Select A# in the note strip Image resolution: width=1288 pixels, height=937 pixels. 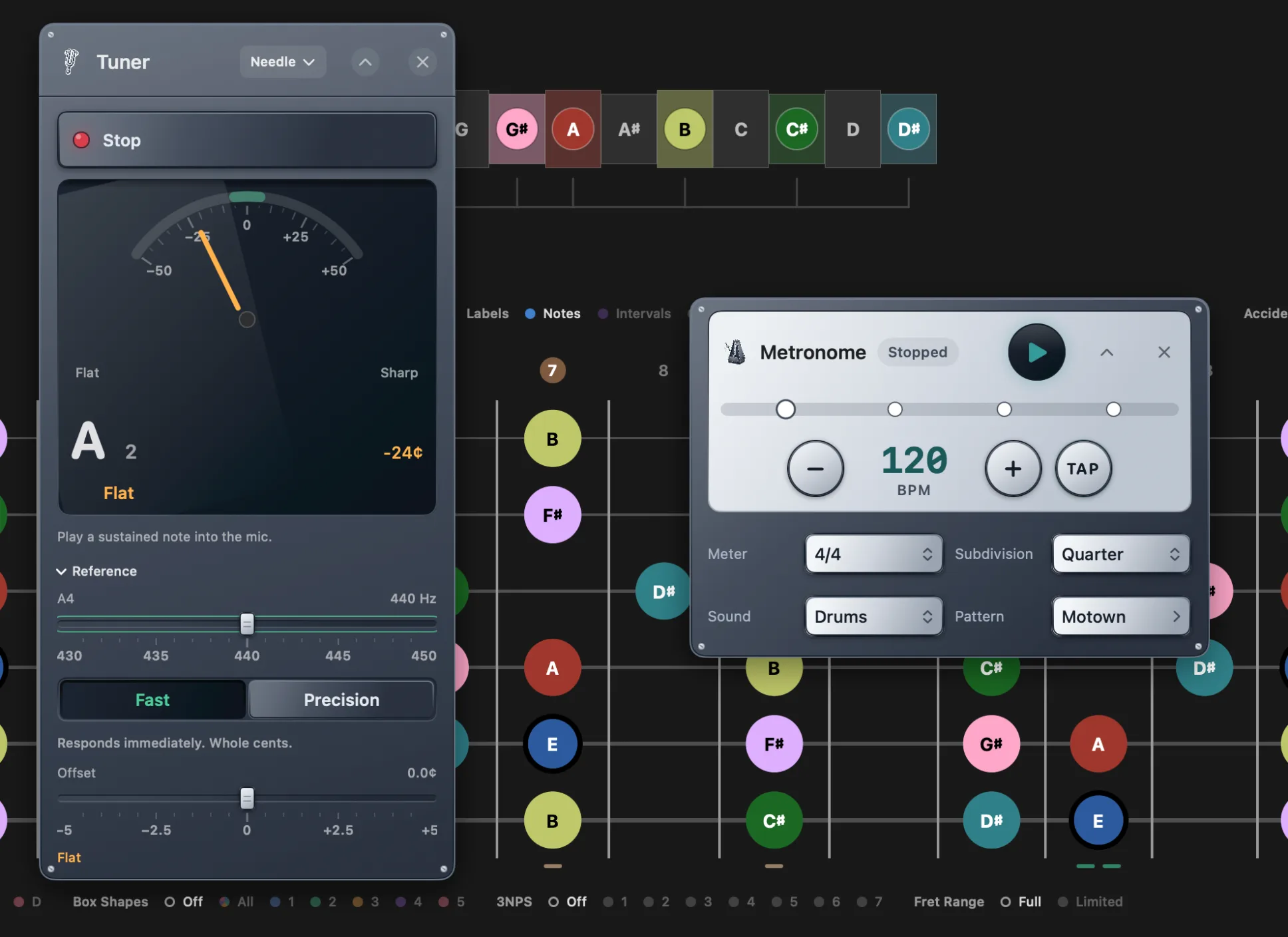pos(629,129)
